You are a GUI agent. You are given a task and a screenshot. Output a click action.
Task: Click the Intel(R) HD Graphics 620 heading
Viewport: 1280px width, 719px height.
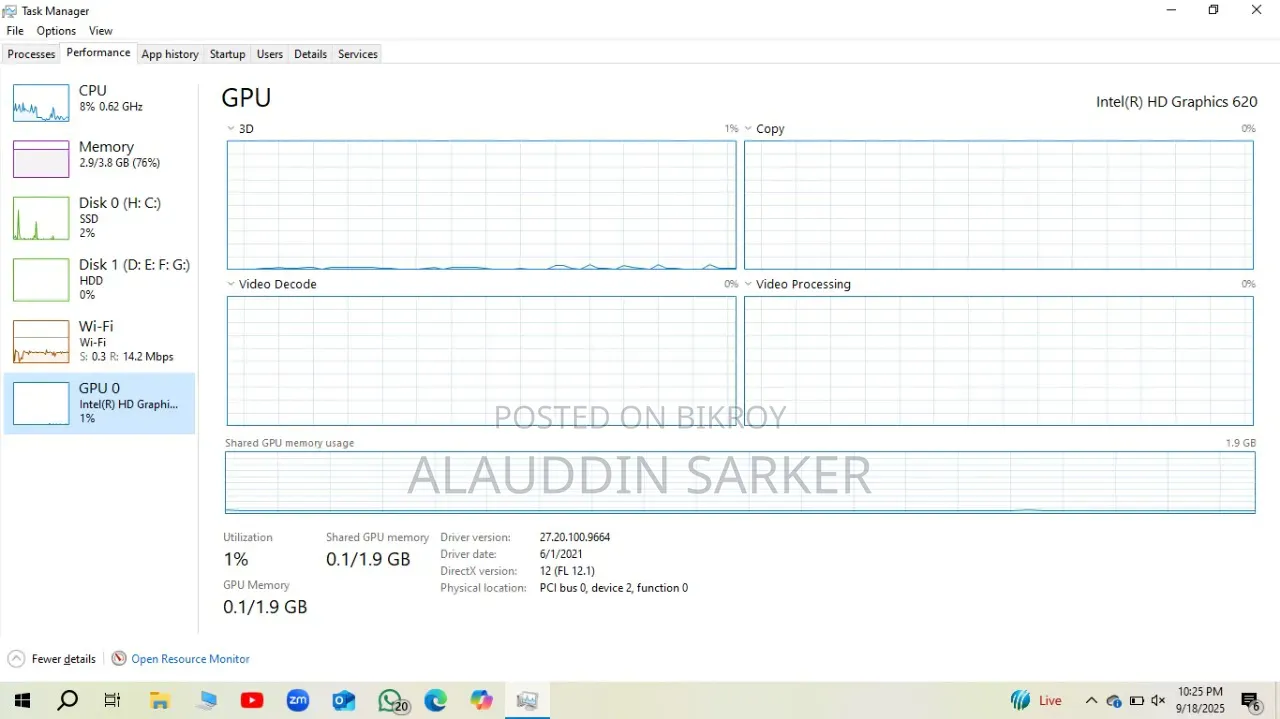click(1176, 102)
